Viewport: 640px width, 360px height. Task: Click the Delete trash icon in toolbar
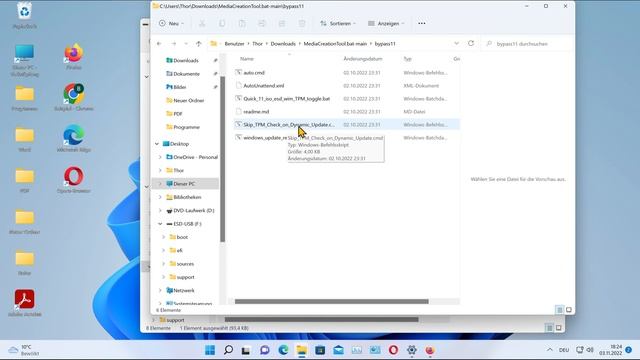click(302, 24)
